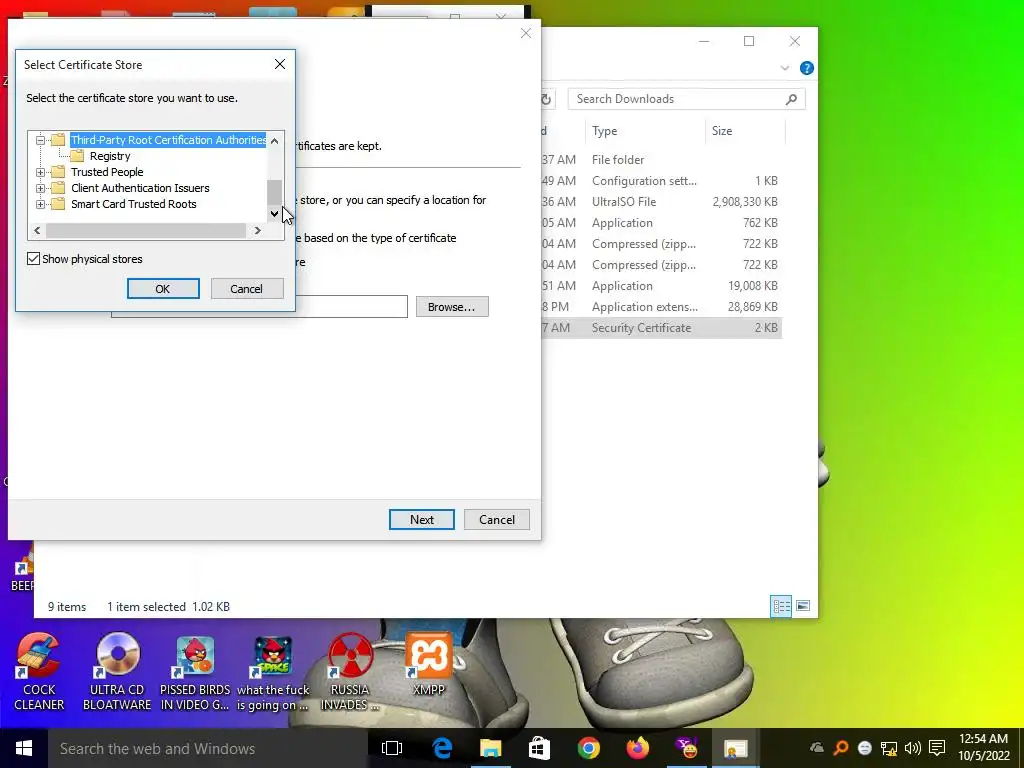Screen dimensions: 1024x768
Task: Select Third-Party Root Certification Authorities folder
Action: coord(168,140)
